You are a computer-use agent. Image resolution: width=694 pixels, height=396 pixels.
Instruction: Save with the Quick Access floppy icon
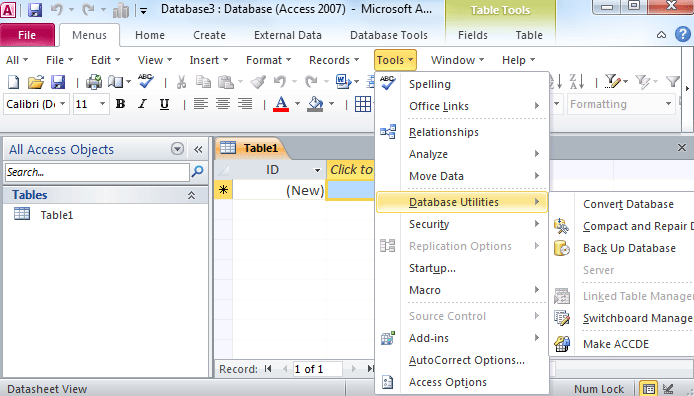point(35,10)
